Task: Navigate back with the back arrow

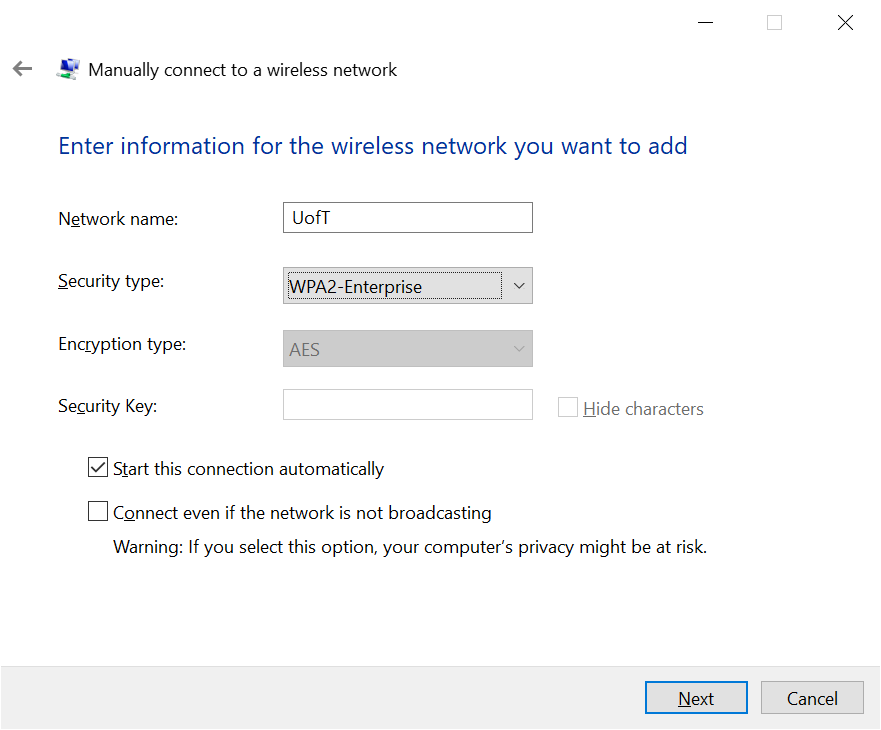Action: (22, 68)
